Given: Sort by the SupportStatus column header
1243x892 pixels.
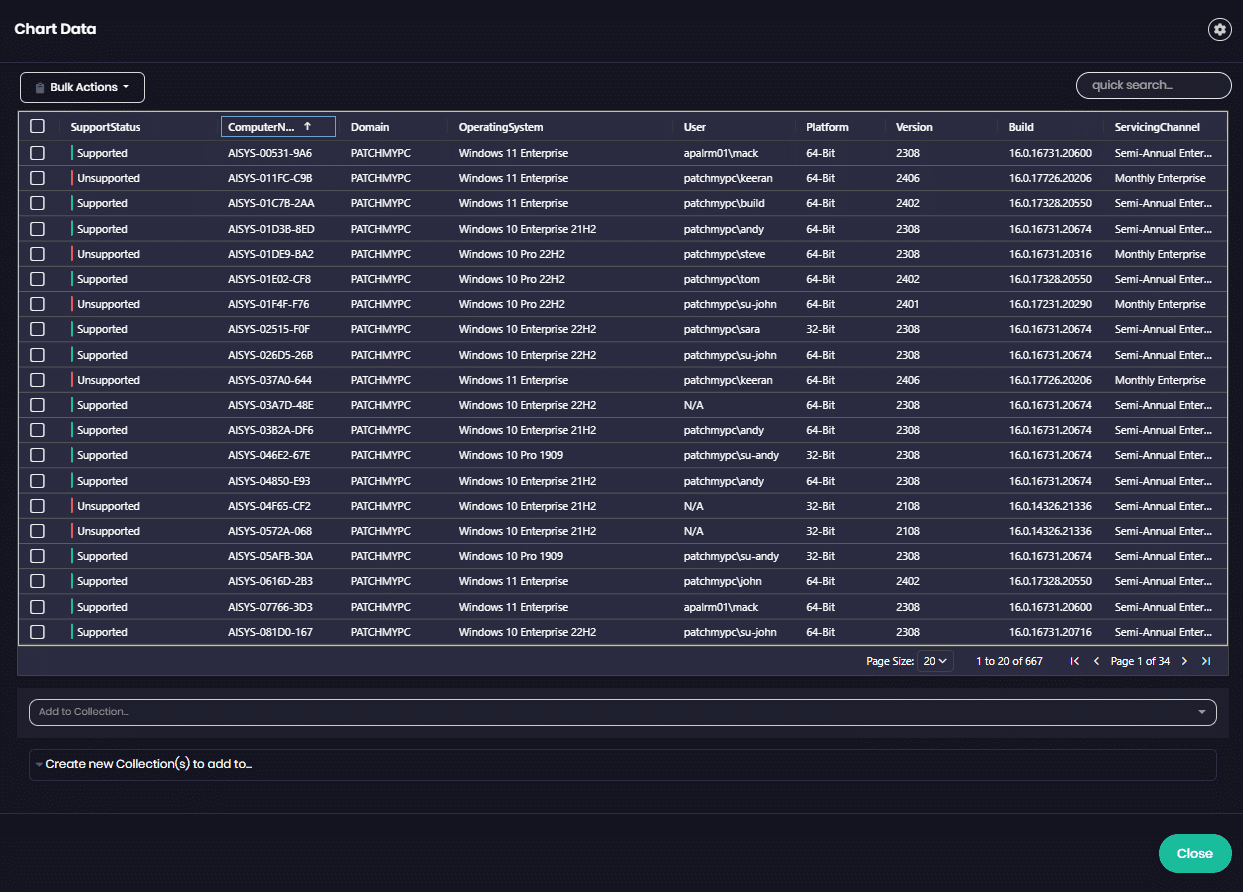Looking at the screenshot, I should click(x=105, y=127).
